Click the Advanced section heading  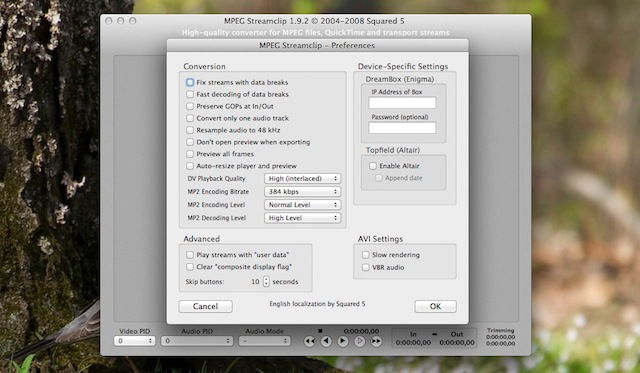click(x=201, y=239)
